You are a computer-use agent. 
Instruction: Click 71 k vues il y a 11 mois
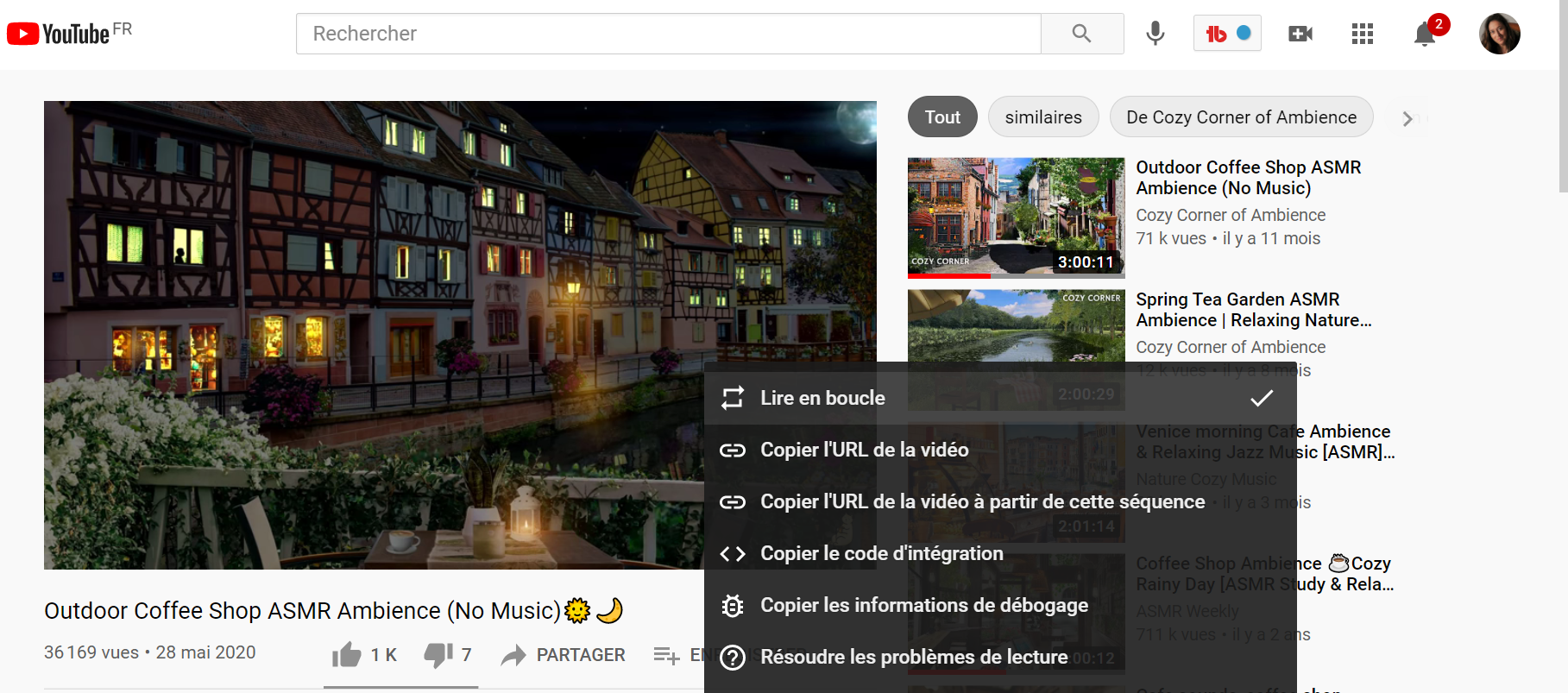point(1228,238)
